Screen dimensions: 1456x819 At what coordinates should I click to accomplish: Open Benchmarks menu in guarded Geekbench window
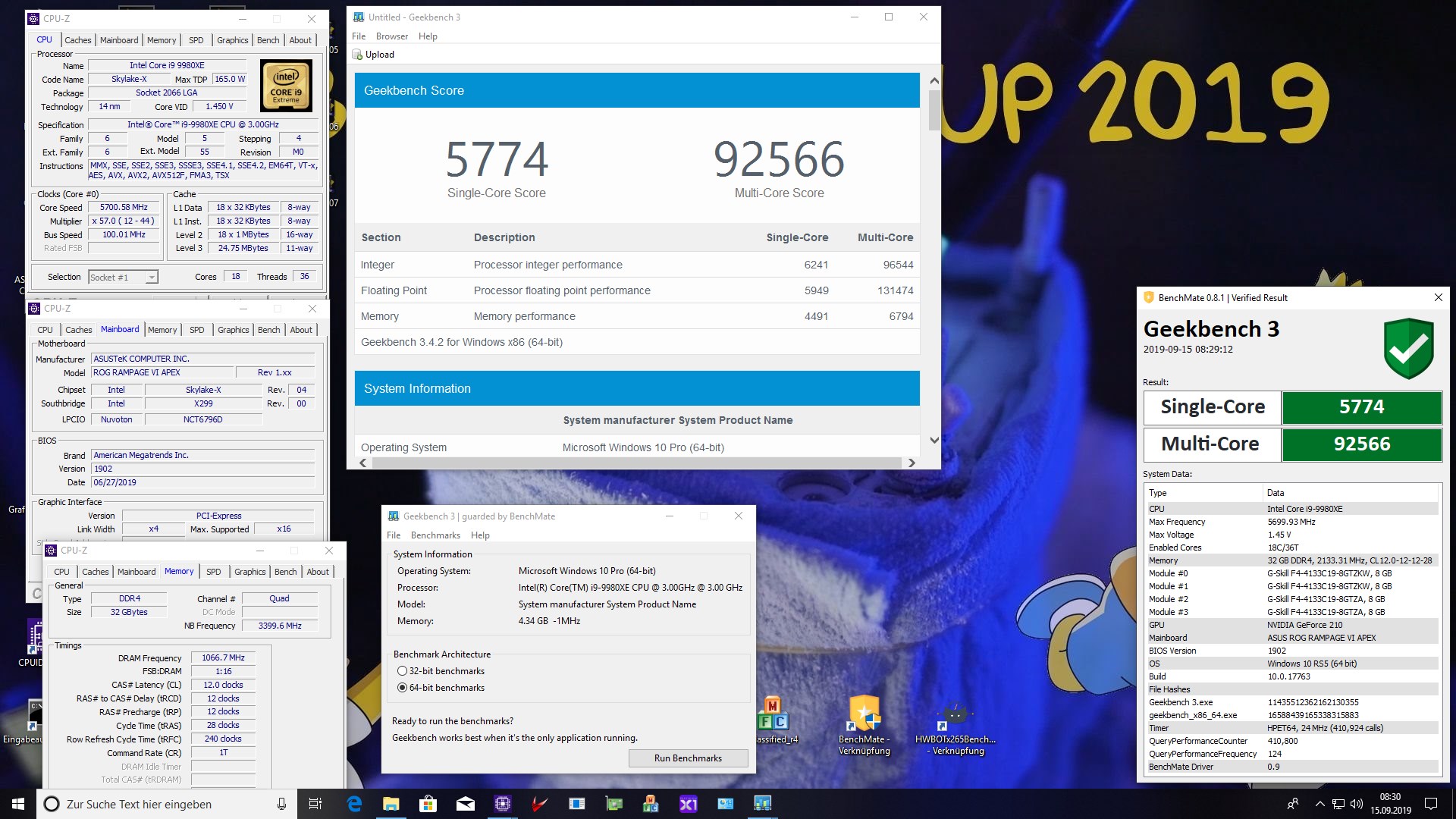click(435, 535)
